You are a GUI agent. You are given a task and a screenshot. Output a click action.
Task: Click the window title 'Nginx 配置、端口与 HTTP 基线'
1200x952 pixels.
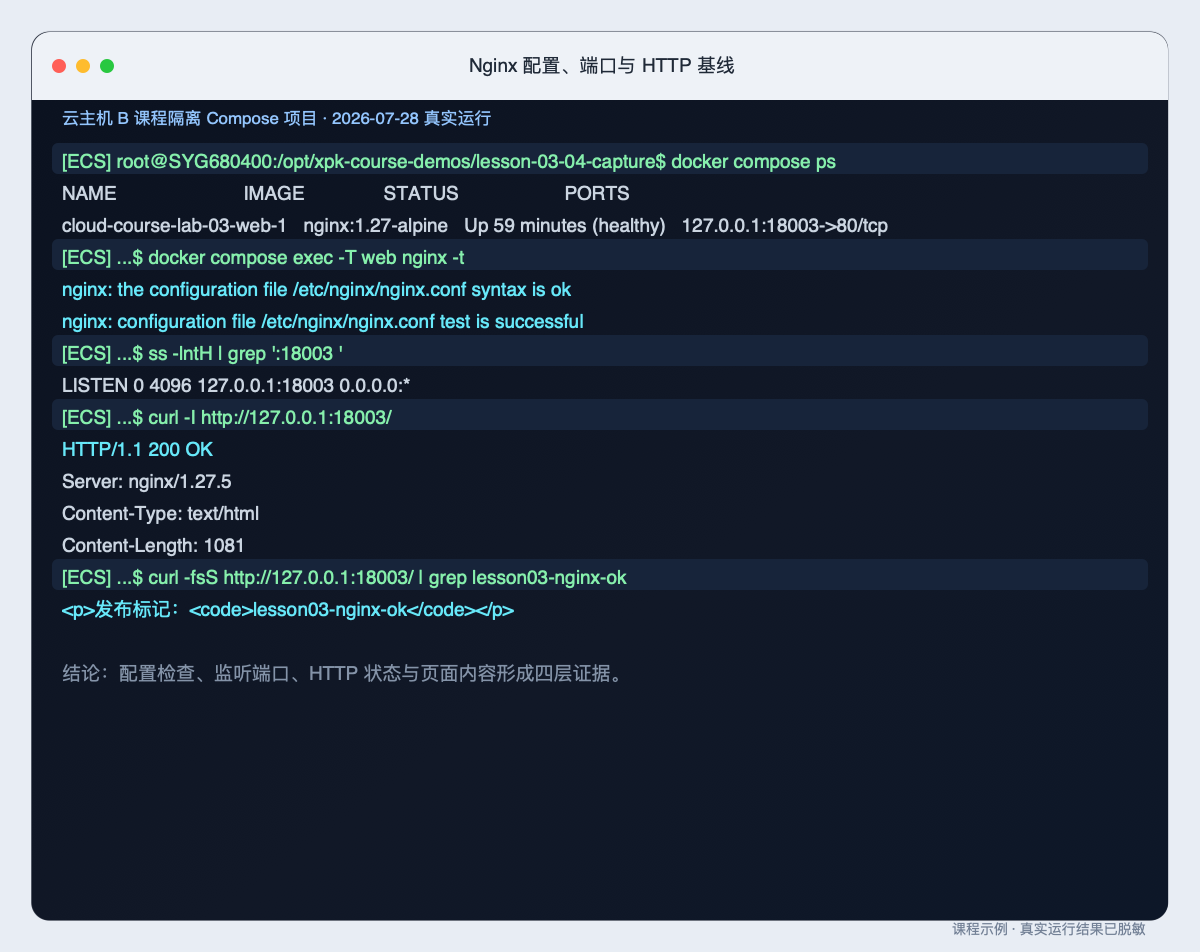(602, 66)
